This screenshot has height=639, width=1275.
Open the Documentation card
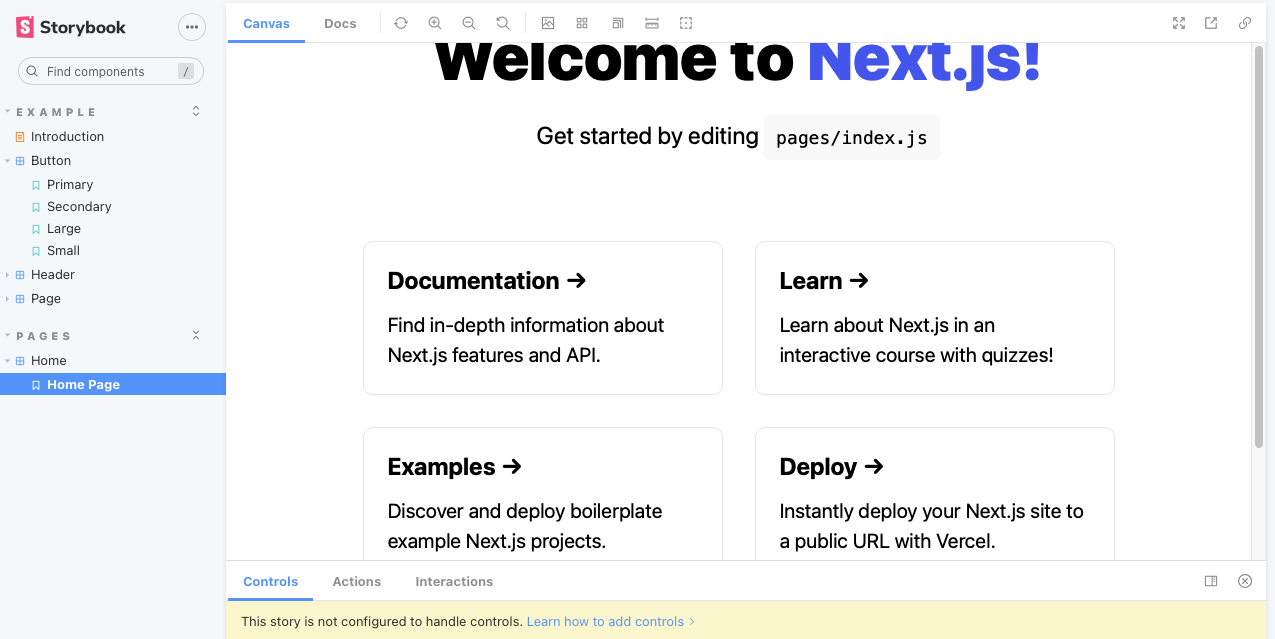[x=543, y=318]
